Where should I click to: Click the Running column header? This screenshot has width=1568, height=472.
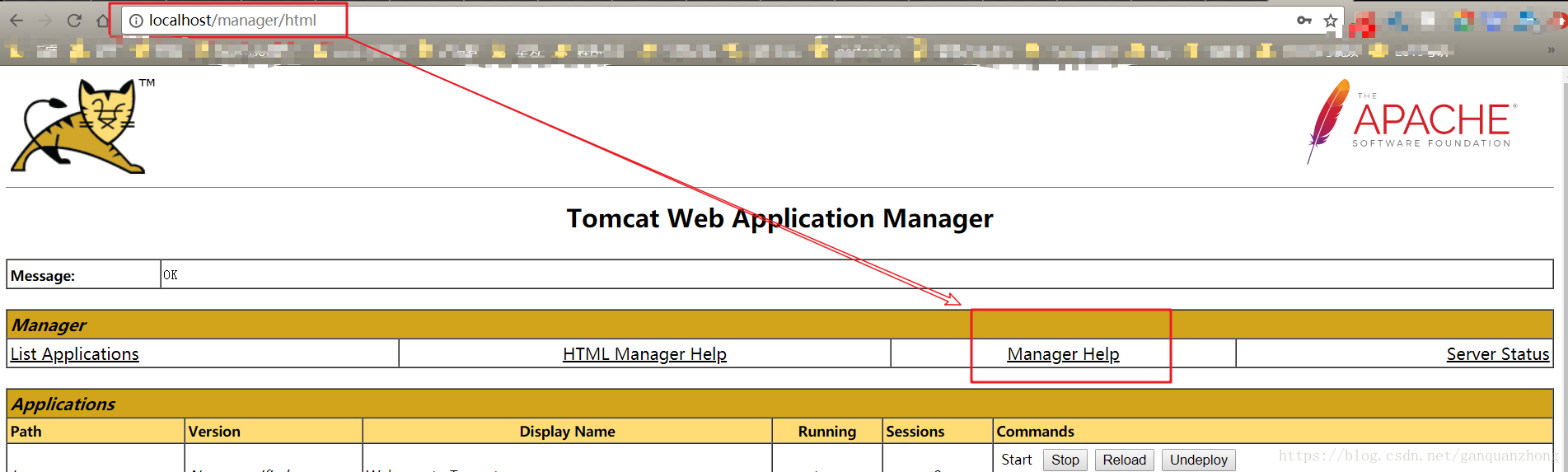tap(827, 432)
